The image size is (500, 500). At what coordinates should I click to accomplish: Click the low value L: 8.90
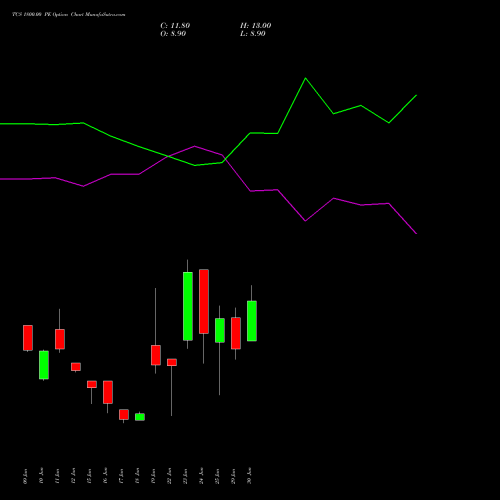point(253,34)
